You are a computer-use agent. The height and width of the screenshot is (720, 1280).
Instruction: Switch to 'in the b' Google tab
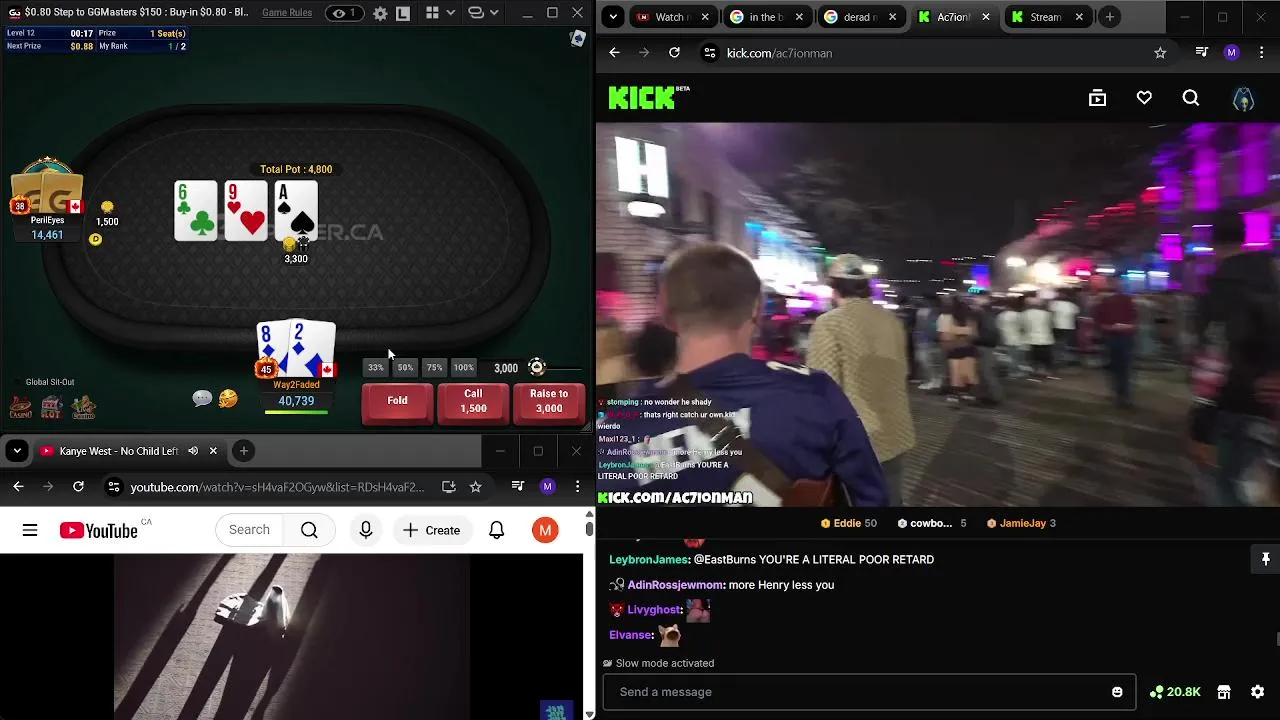coord(765,17)
